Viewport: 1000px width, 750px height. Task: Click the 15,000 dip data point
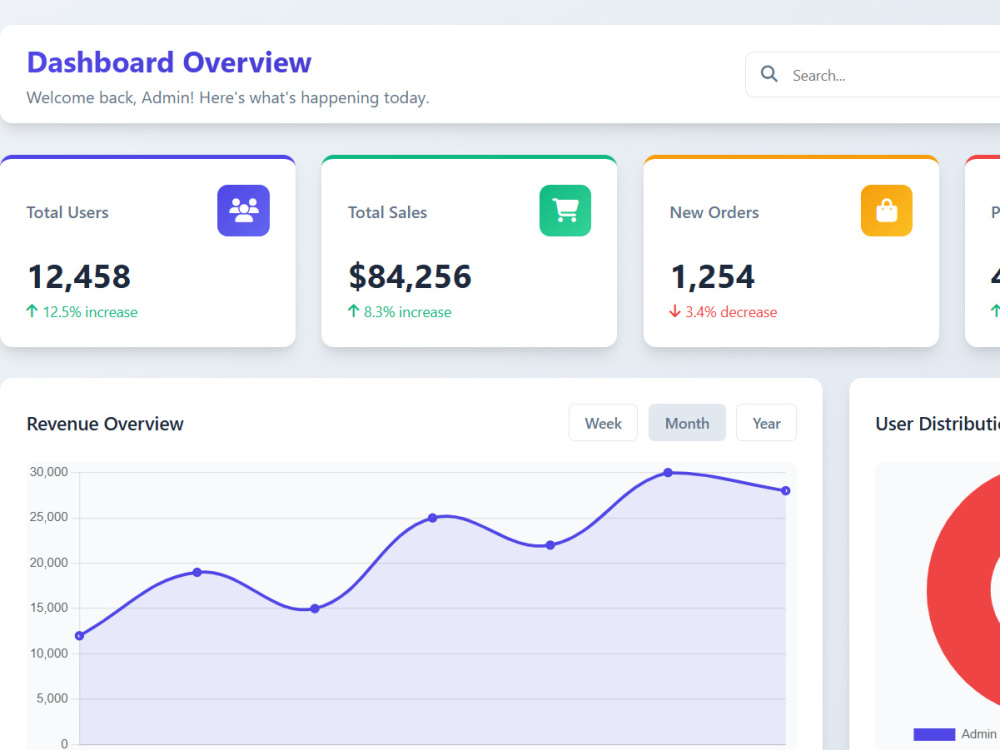click(x=315, y=608)
